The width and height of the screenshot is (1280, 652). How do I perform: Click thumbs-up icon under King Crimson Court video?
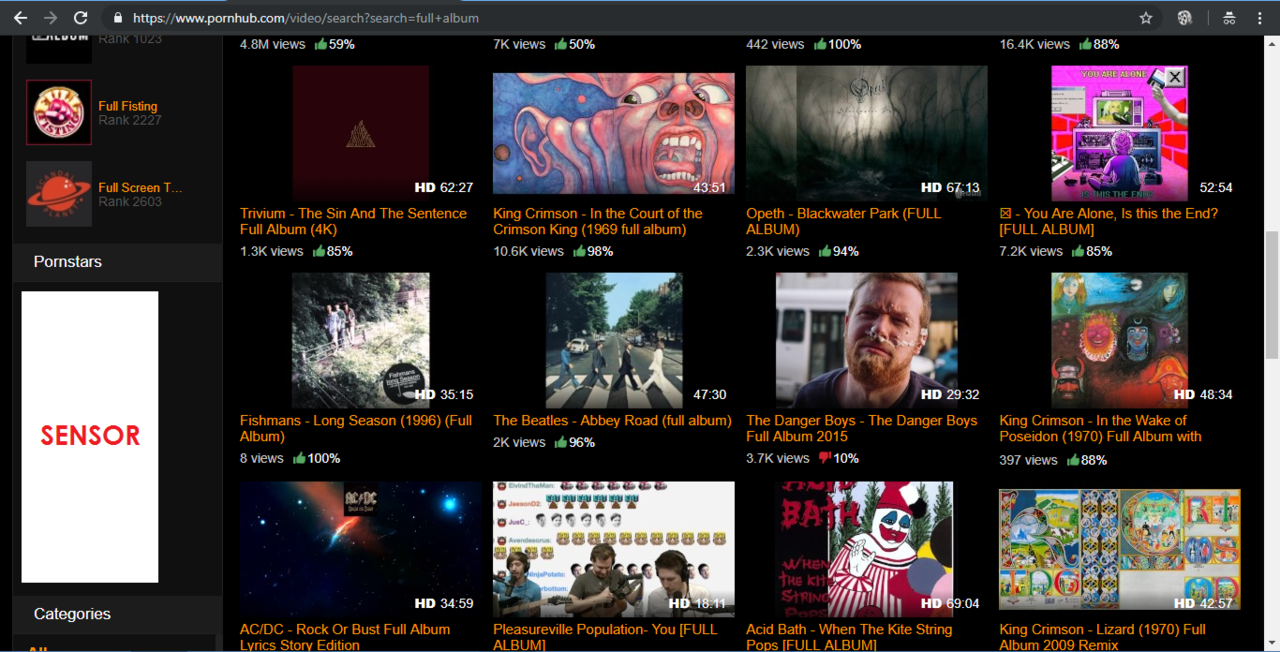[580, 250]
